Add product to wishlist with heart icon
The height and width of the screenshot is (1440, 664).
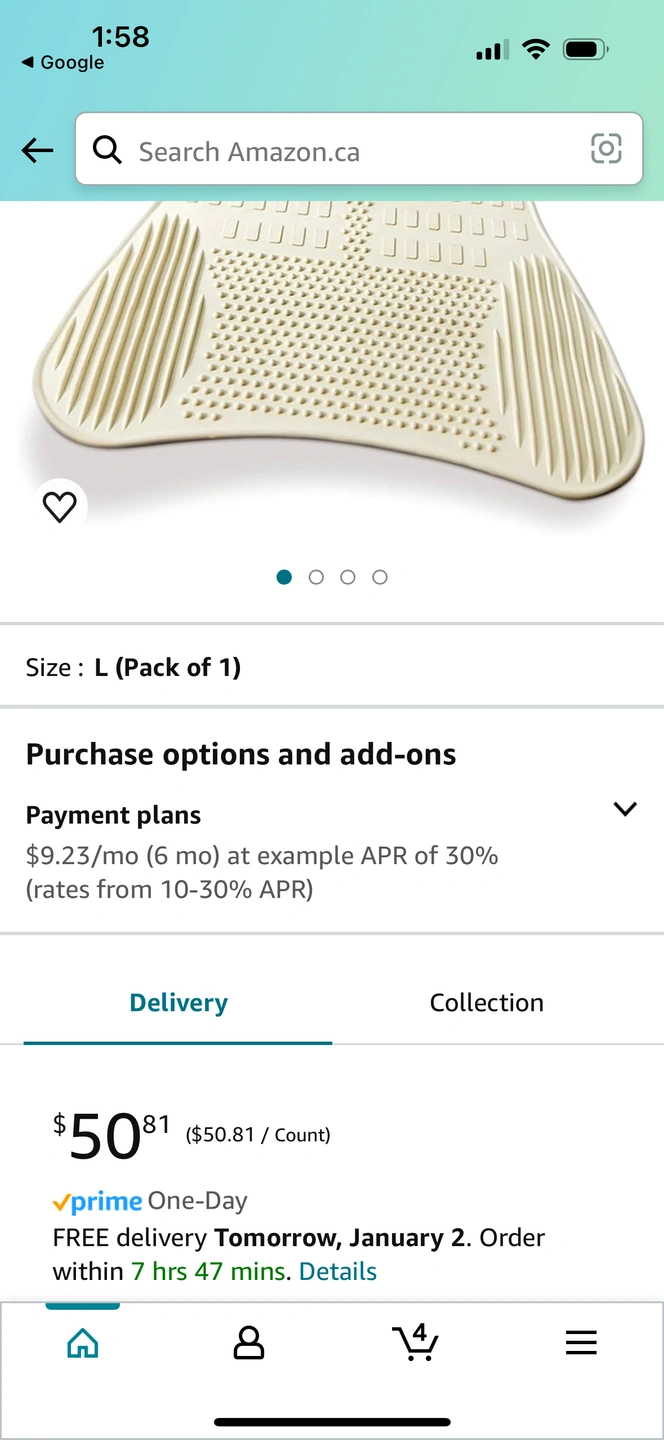pos(60,508)
